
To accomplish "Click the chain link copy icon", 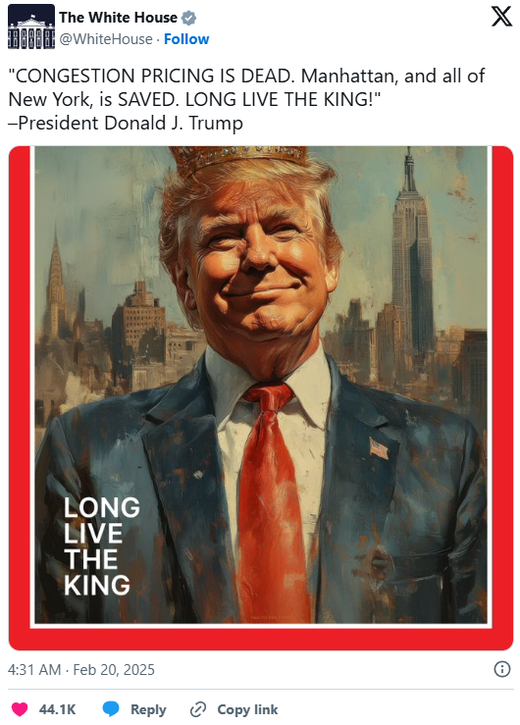I will pyautogui.click(x=198, y=709).
